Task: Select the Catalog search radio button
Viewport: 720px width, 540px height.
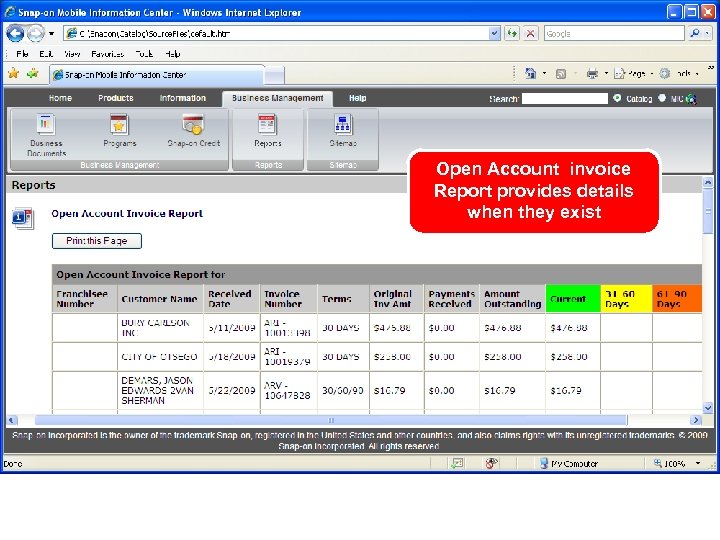Action: tap(617, 98)
